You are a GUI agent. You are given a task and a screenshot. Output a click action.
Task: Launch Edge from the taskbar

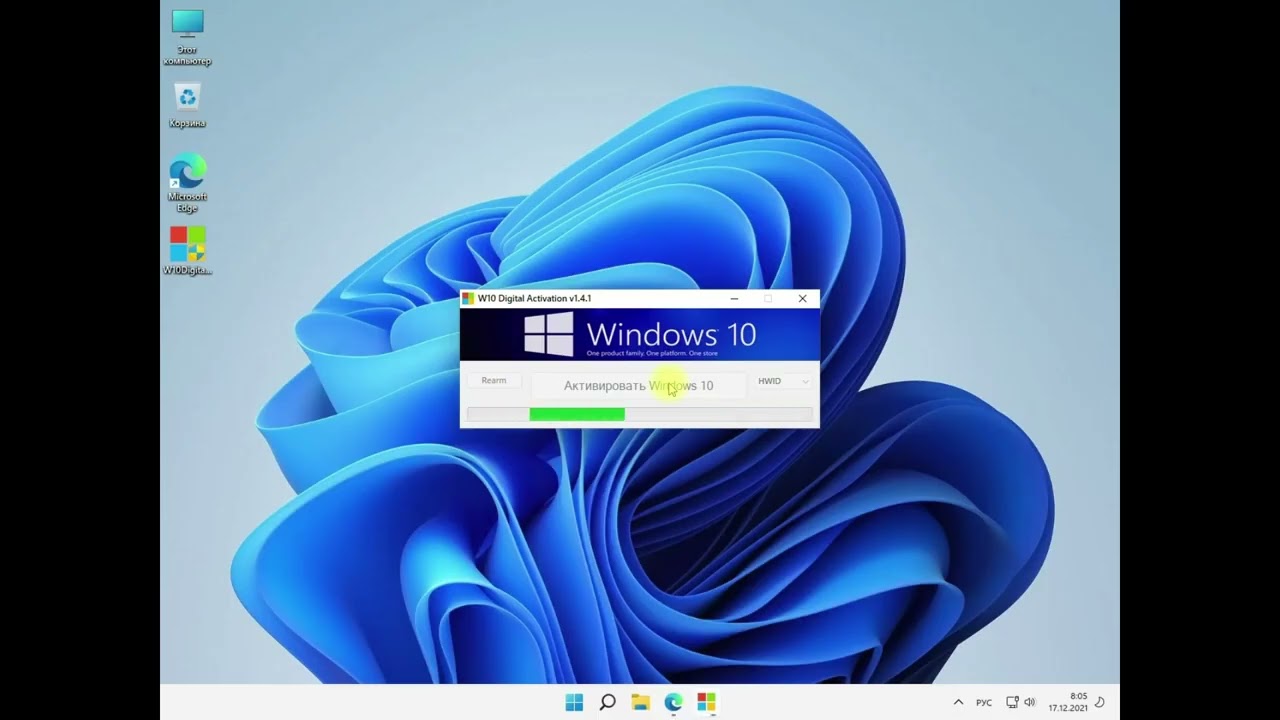point(673,702)
